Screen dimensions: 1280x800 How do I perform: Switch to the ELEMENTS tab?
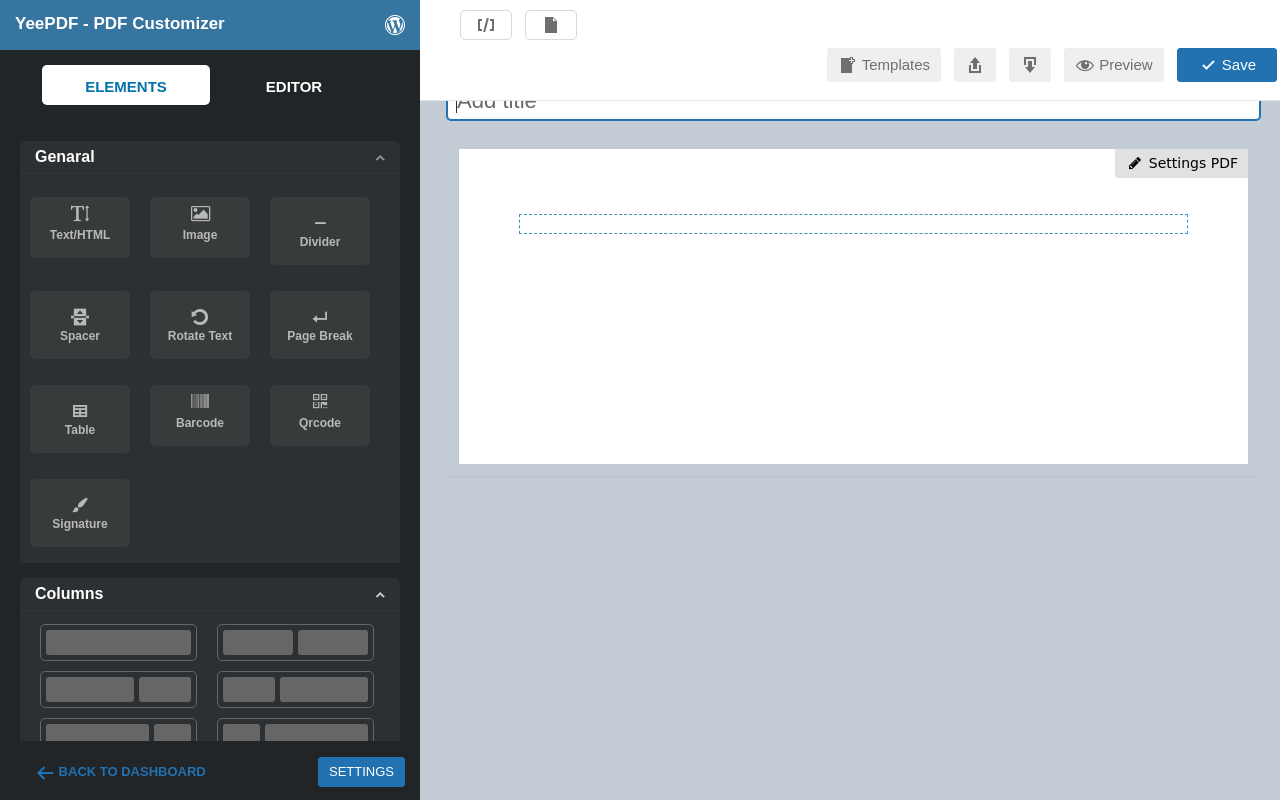point(126,86)
